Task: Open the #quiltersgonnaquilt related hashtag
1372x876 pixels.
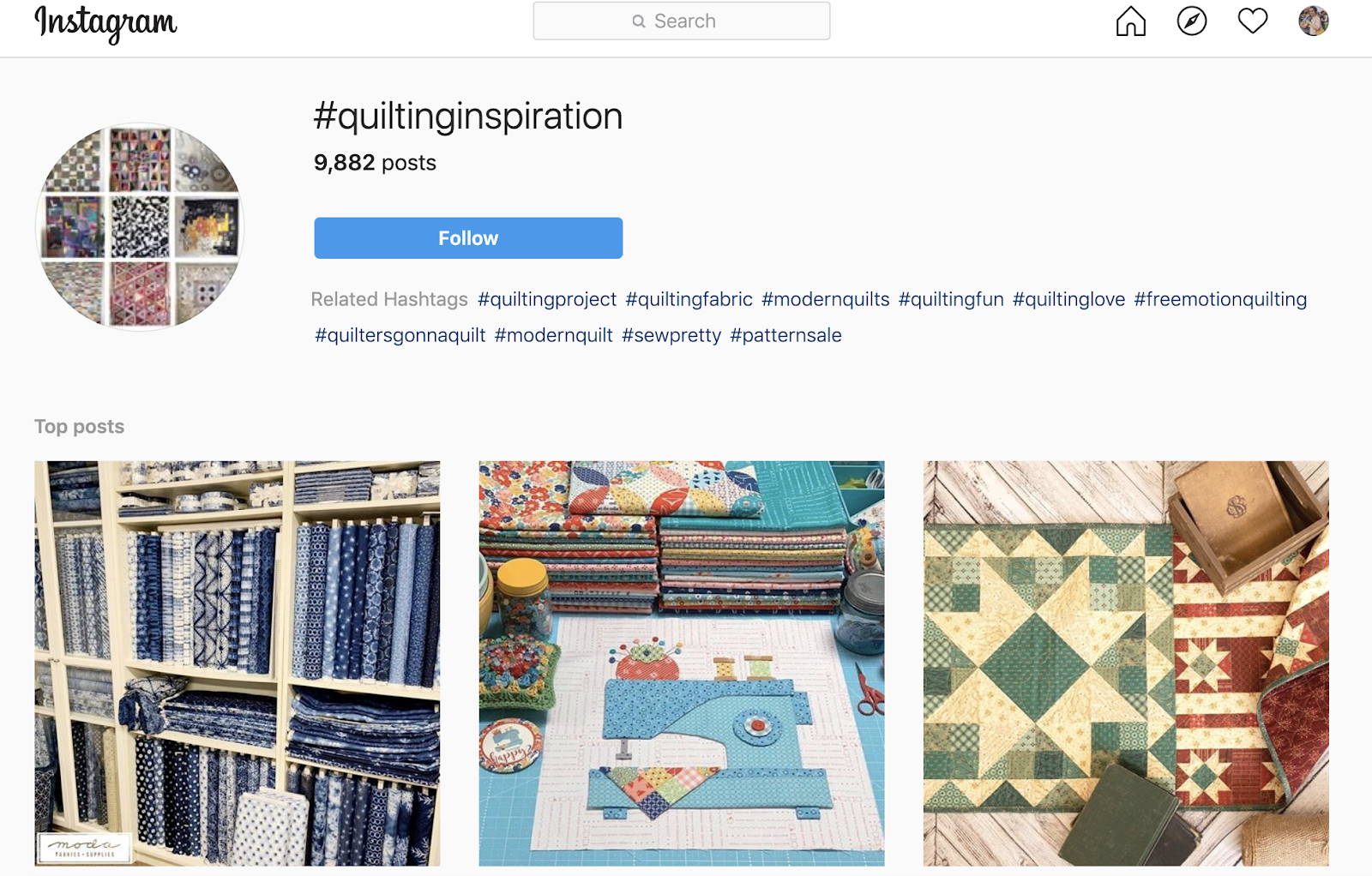Action: pos(400,335)
